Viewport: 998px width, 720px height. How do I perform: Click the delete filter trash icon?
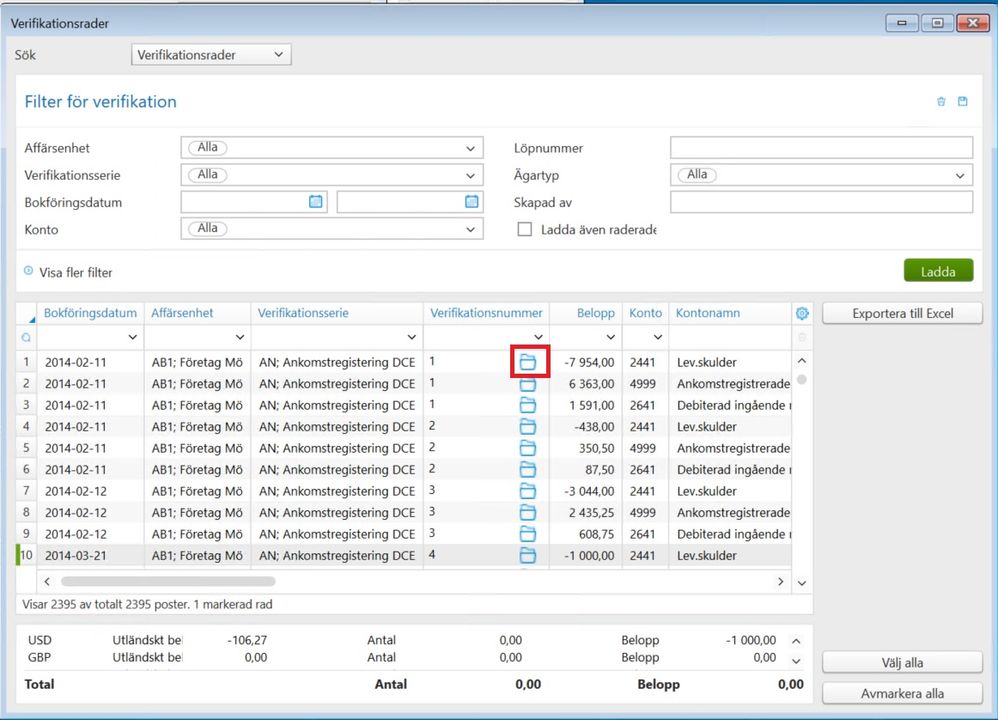[941, 102]
